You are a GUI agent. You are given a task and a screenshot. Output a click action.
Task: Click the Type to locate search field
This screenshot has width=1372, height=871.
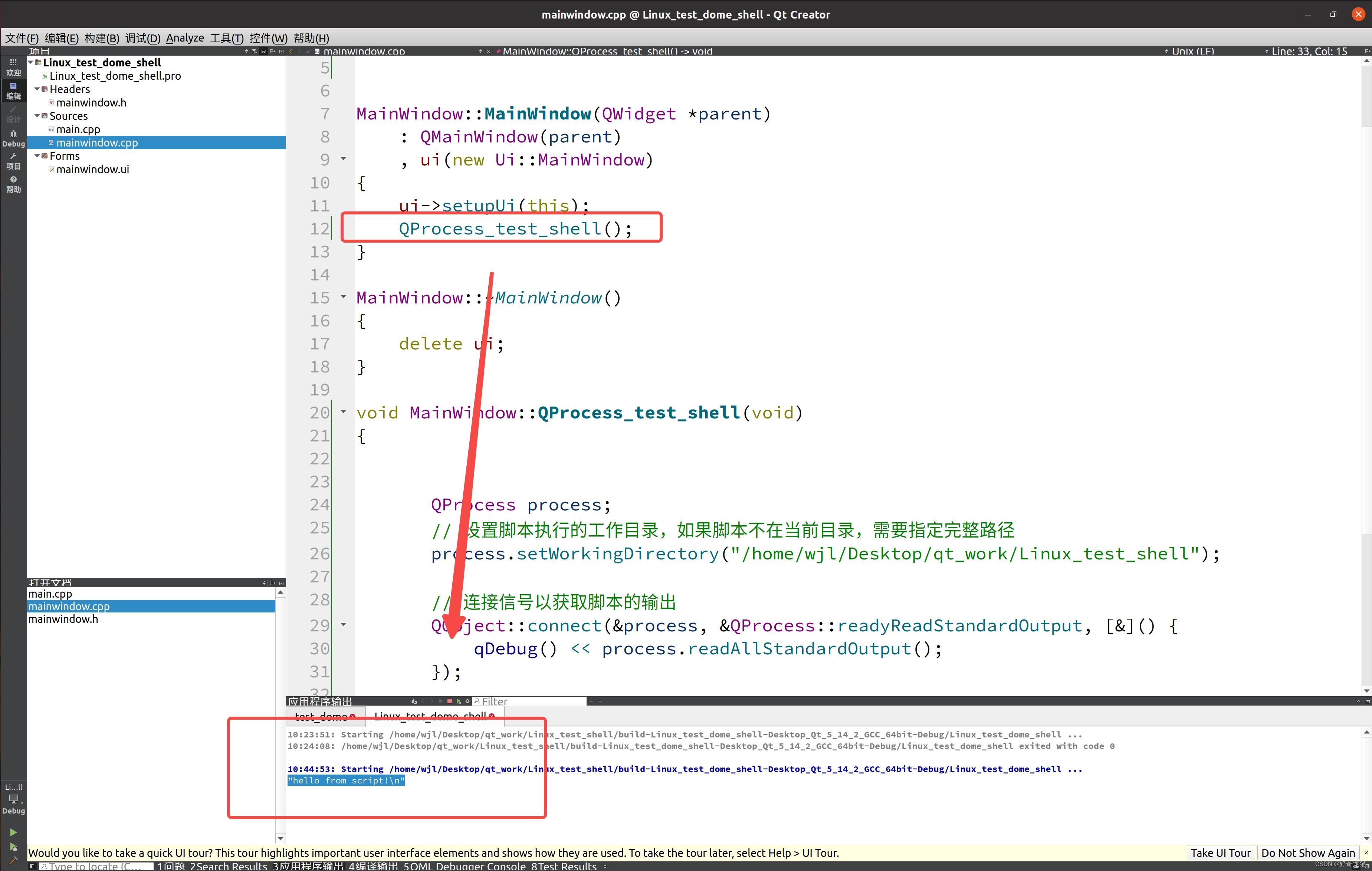(x=96, y=866)
